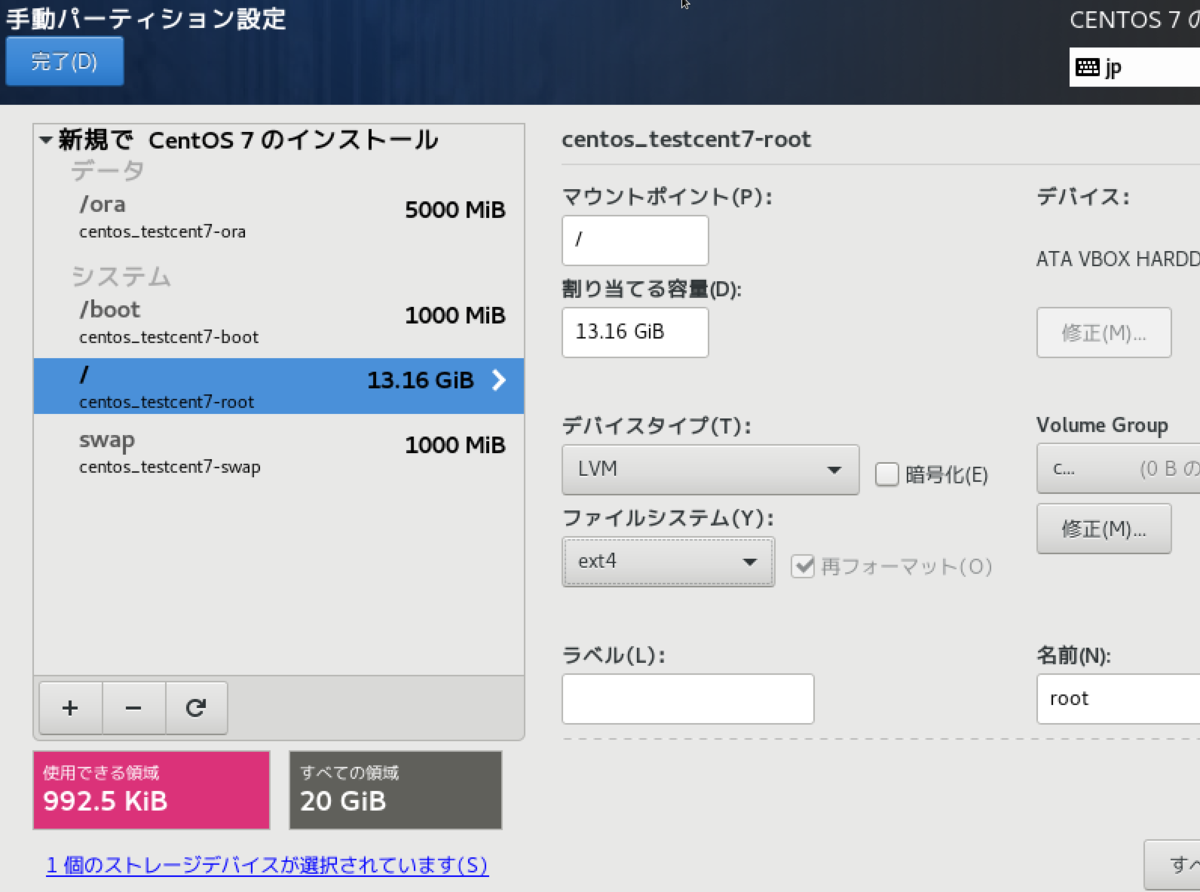Click the 修正(M) button under デバイス

click(1103, 332)
